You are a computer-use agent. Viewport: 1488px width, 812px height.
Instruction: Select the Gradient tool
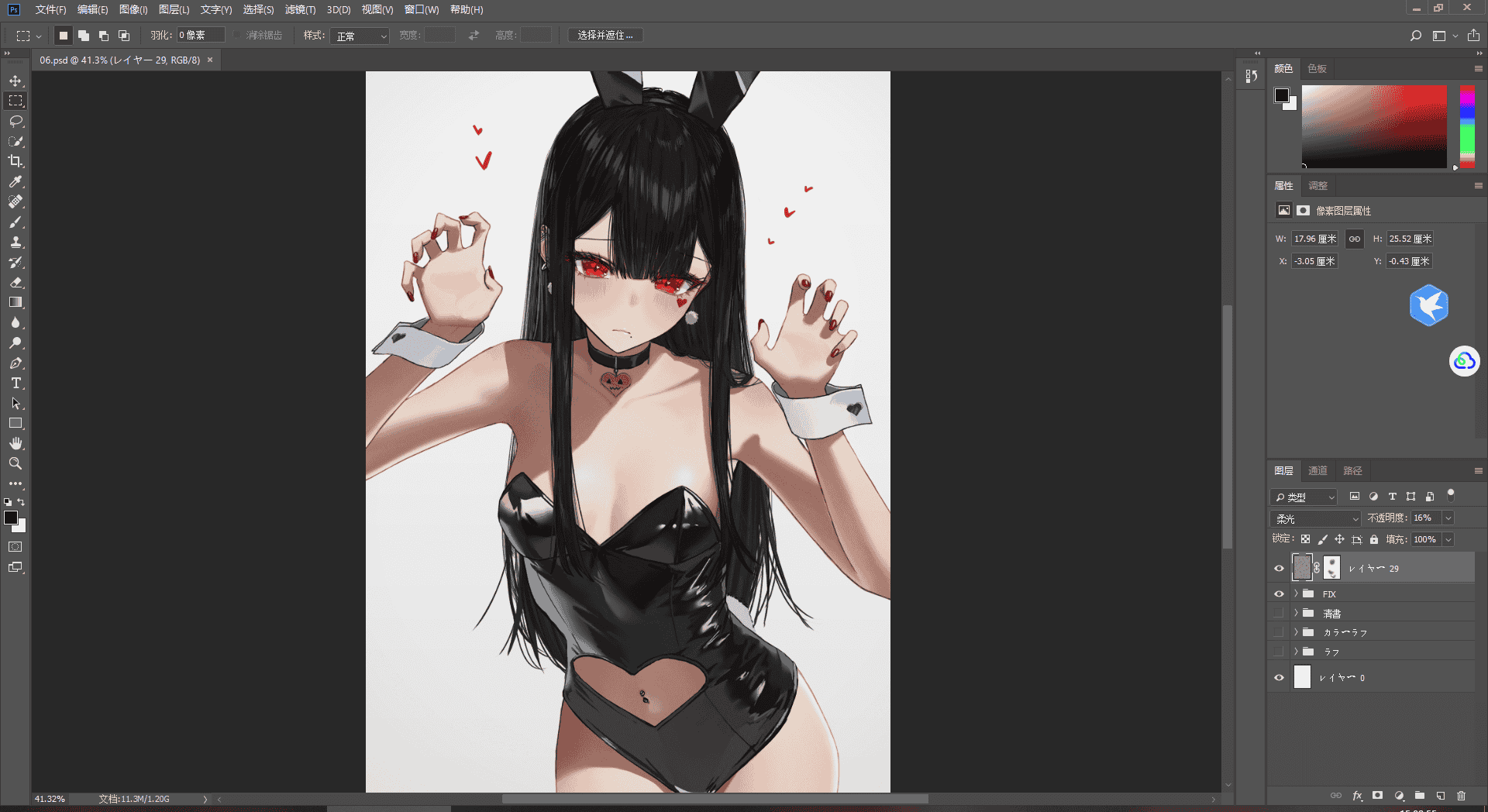pos(15,302)
